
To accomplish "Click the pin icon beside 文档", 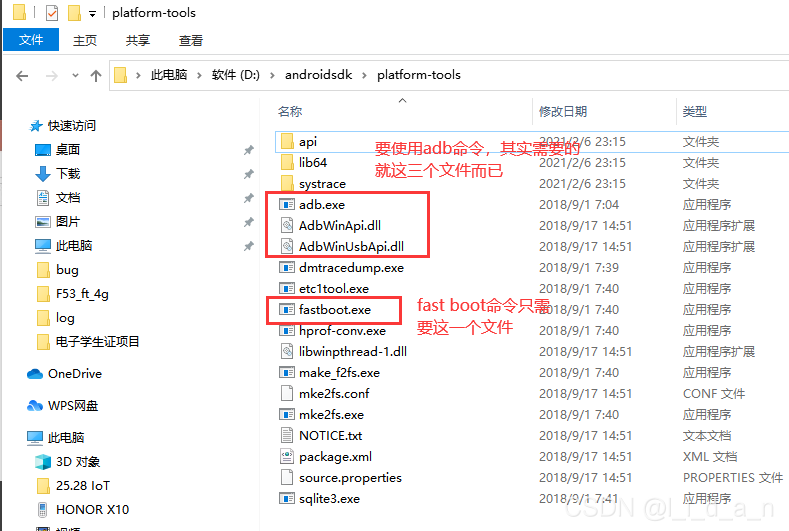I will point(249,198).
